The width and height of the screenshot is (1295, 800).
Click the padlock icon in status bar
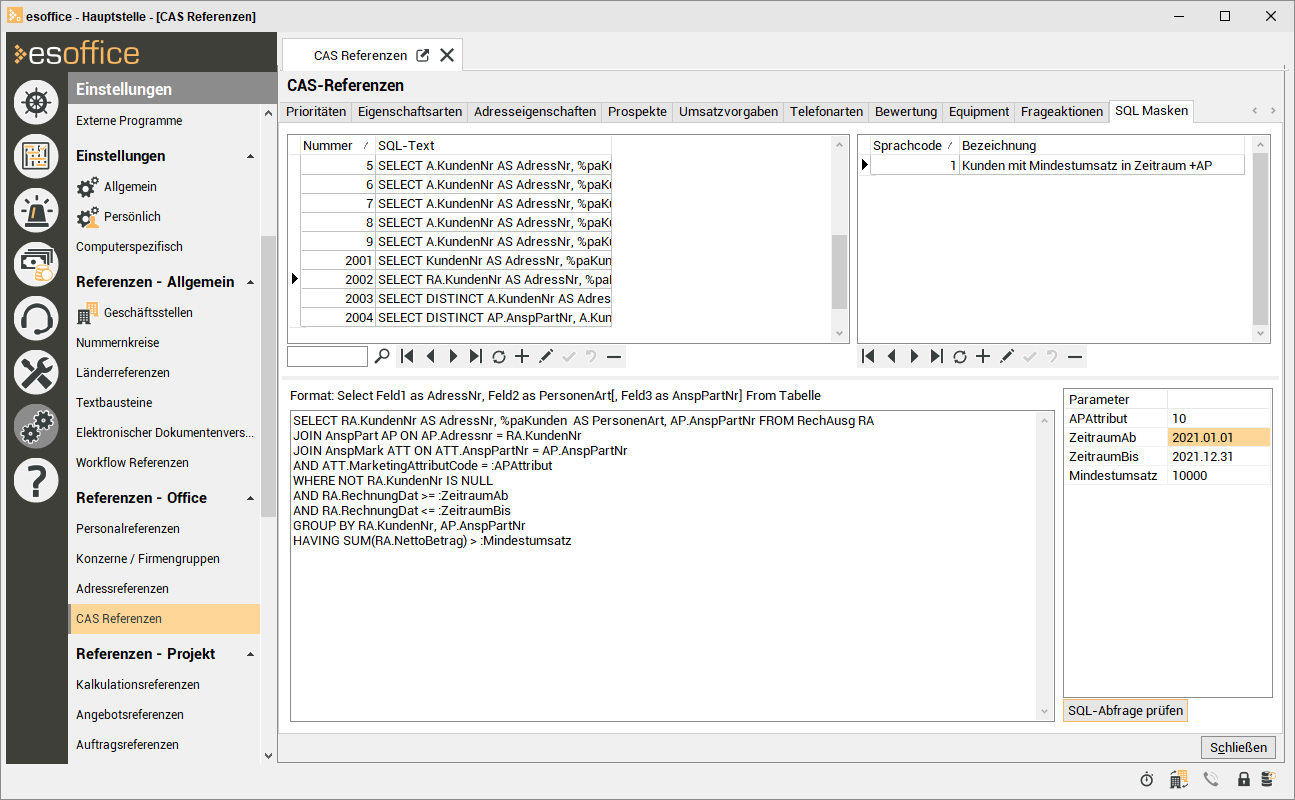pyautogui.click(x=1244, y=779)
